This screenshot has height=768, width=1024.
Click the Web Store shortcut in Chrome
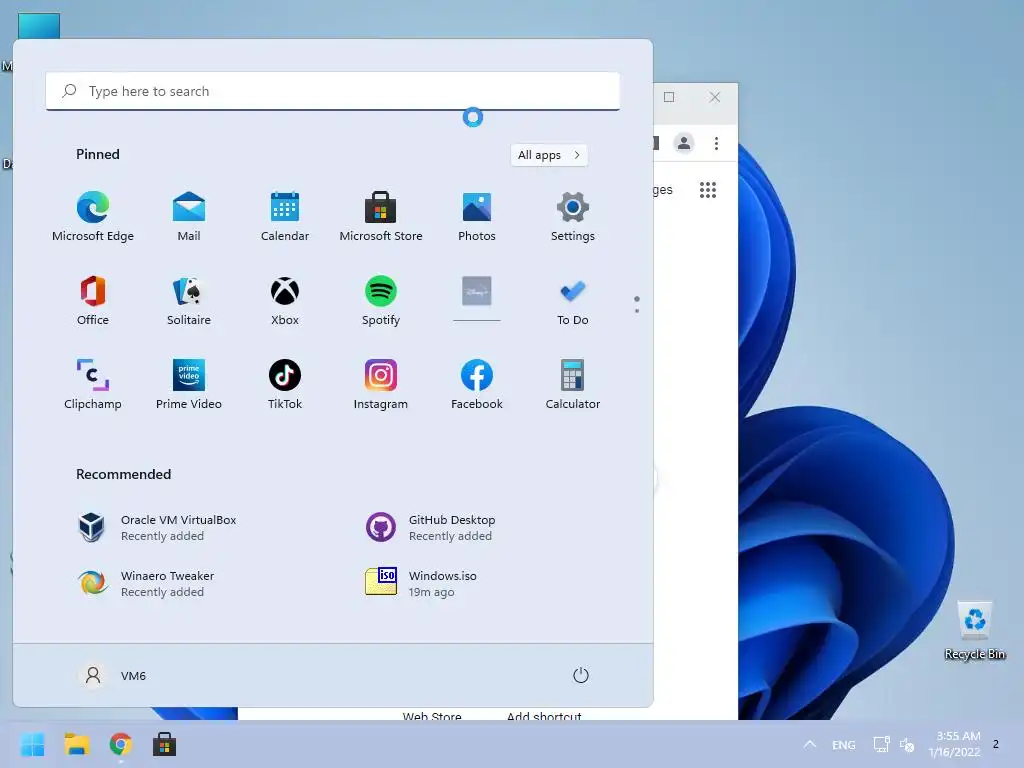432,715
